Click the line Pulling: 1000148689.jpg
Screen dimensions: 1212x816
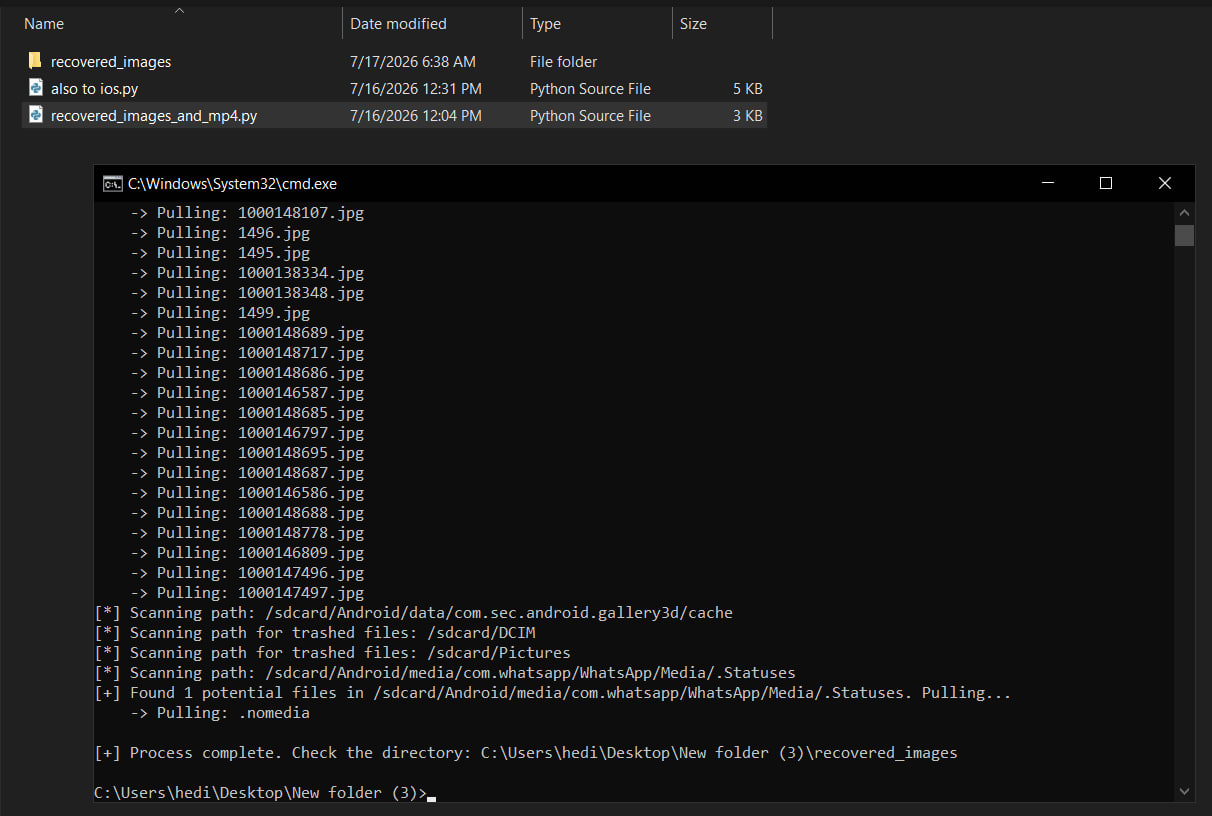click(247, 333)
